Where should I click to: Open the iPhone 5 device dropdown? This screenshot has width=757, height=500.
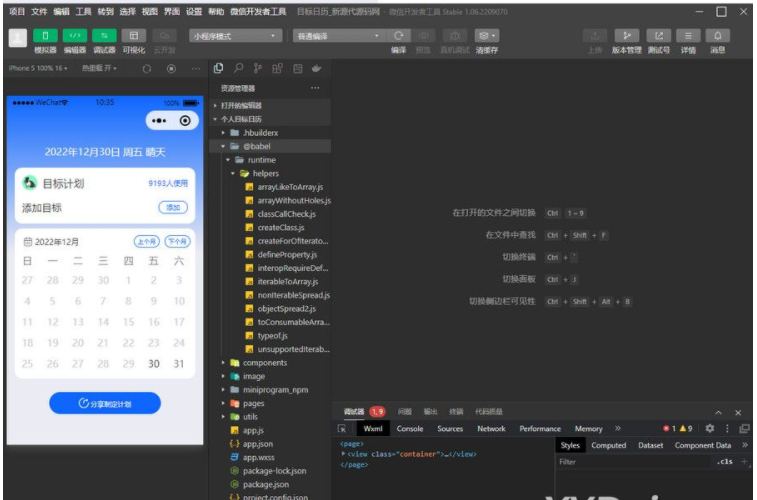click(x=38, y=69)
